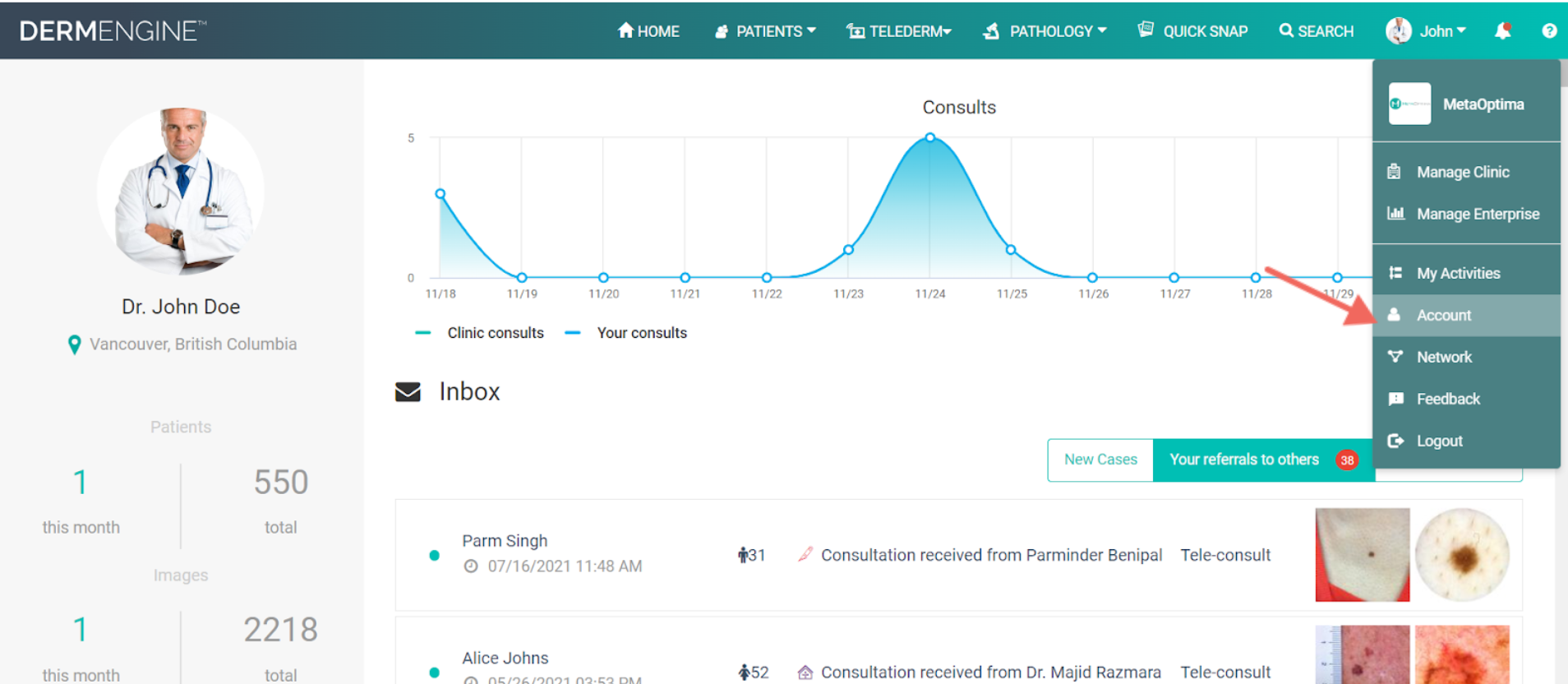Click the Manage Enterprise chart icon

click(x=1395, y=214)
